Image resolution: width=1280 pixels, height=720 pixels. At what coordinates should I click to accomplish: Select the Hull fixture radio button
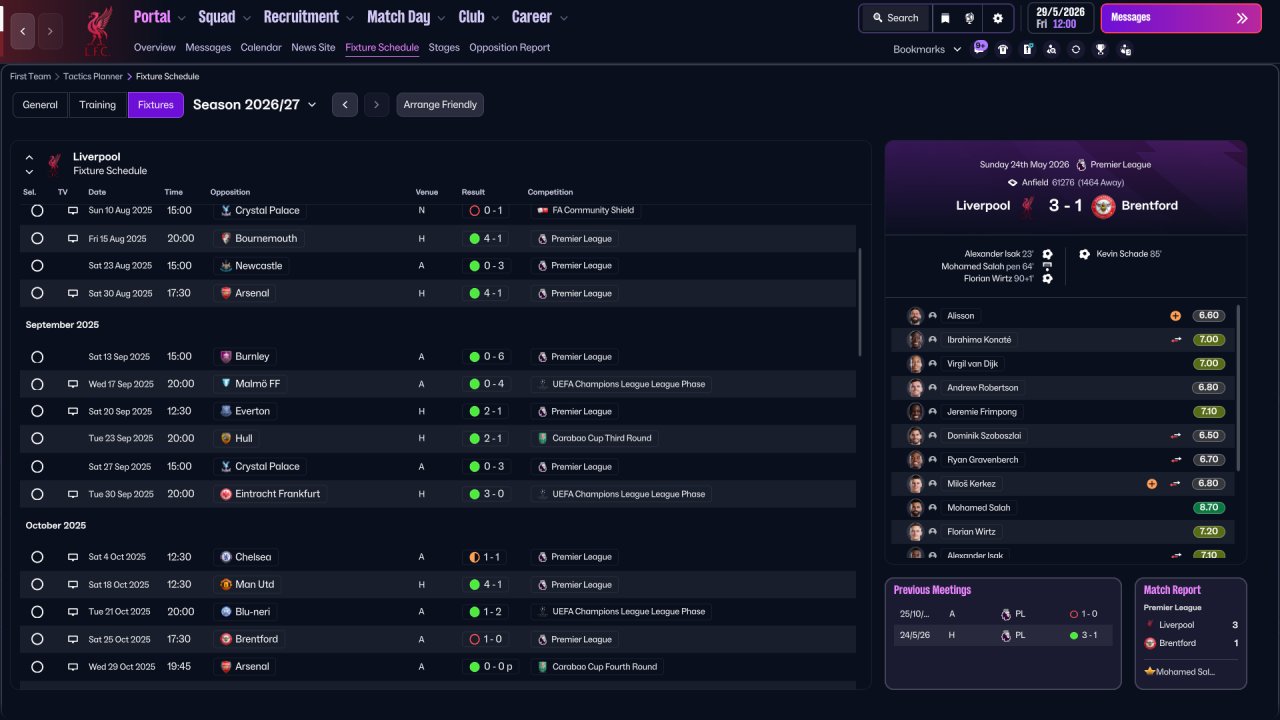[x=37, y=438]
